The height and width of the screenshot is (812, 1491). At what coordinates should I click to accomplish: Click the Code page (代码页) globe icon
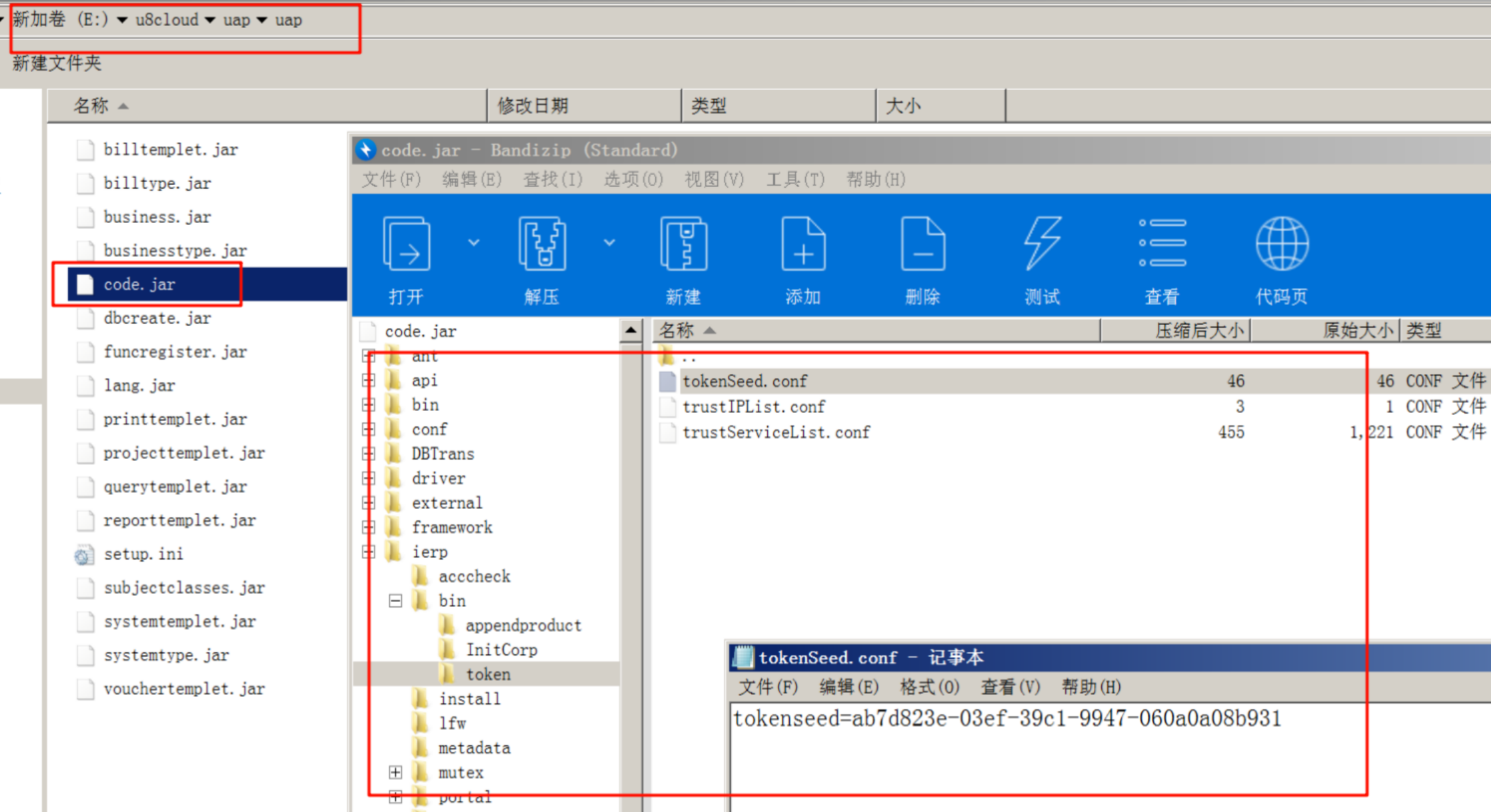[x=1282, y=244]
